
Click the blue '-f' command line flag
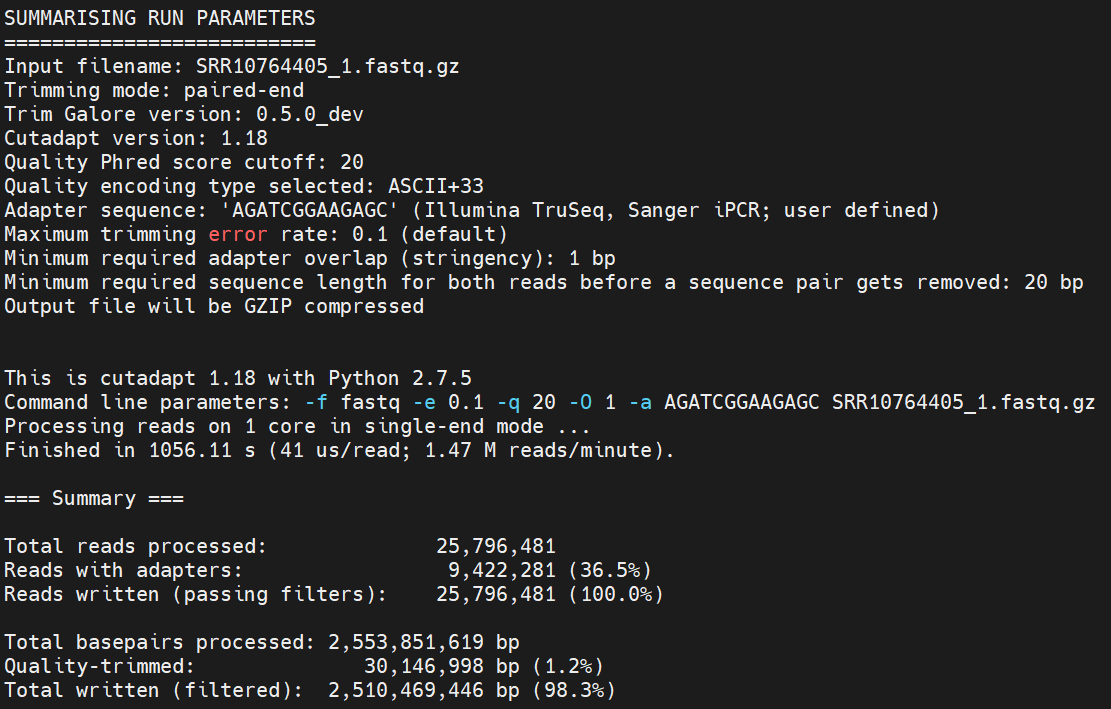coord(316,402)
